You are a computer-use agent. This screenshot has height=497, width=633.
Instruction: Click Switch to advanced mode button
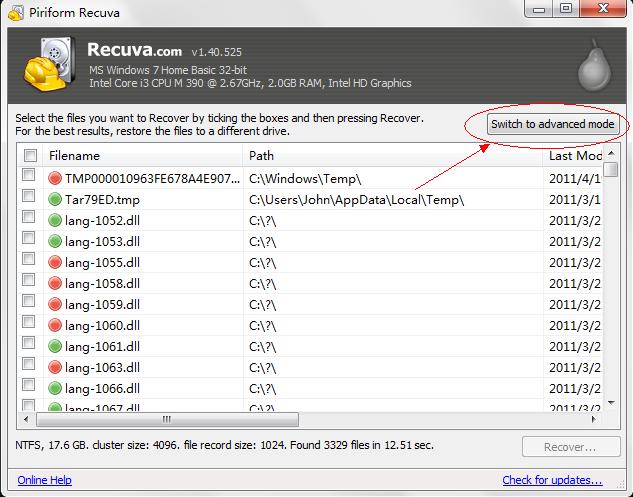pyautogui.click(x=553, y=124)
